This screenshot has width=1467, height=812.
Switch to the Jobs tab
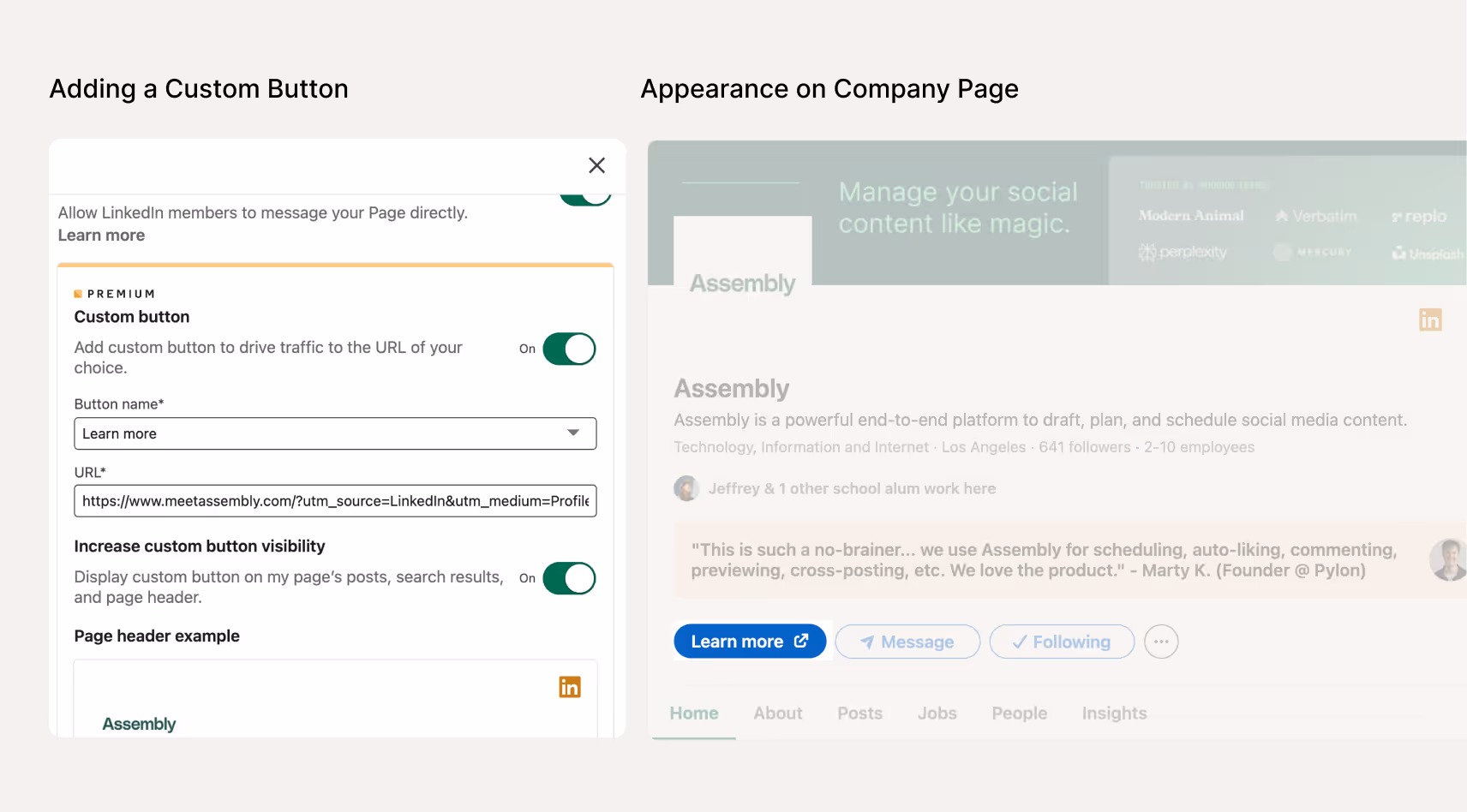click(x=937, y=713)
